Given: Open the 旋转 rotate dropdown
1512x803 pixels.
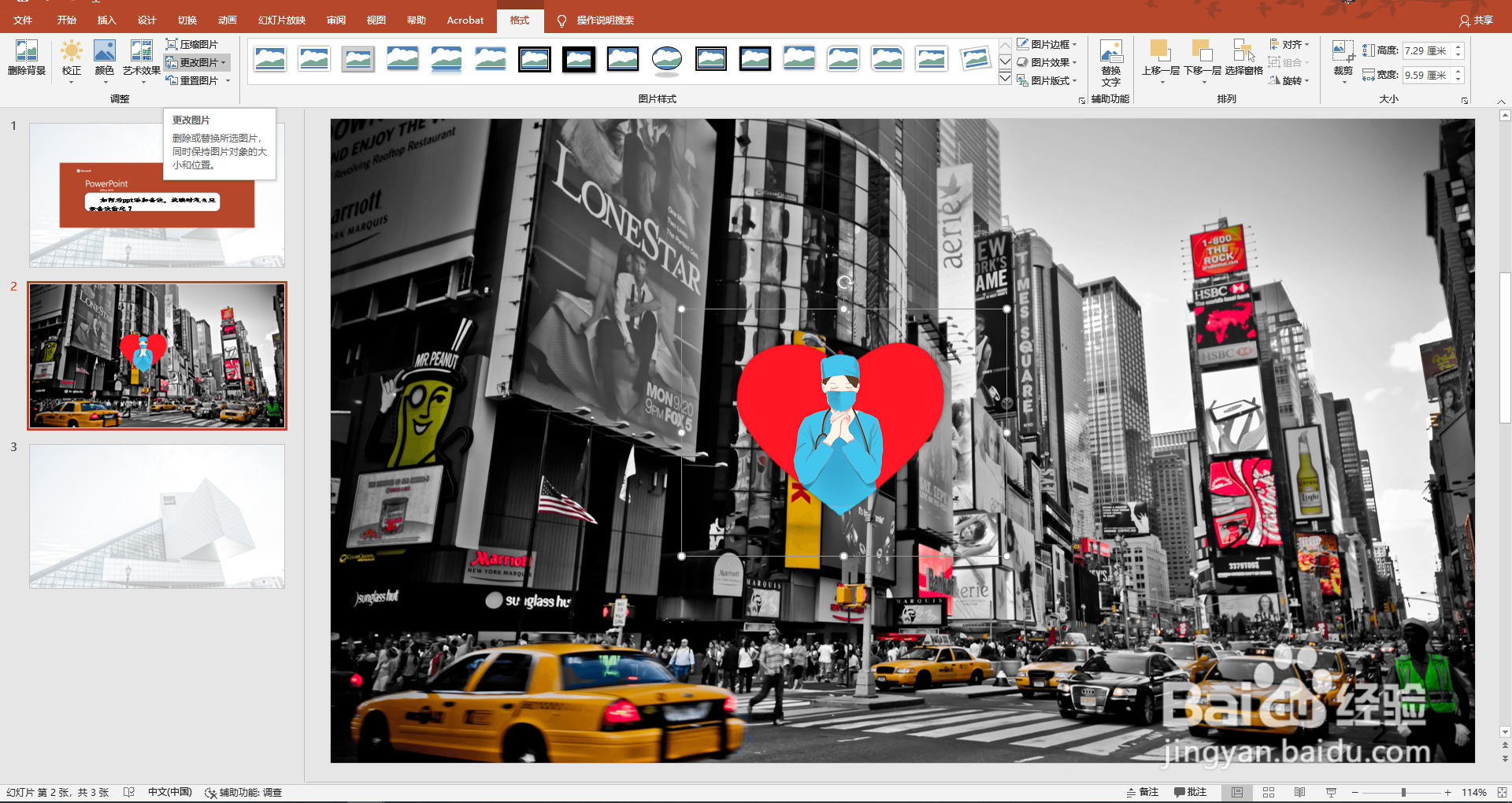Looking at the screenshot, I should tap(1289, 80).
